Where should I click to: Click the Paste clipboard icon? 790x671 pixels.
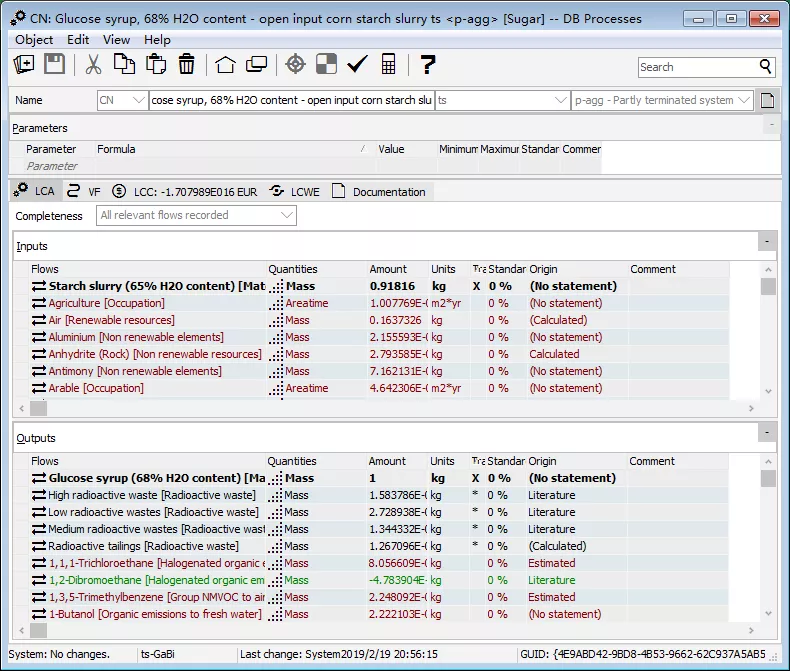point(156,64)
